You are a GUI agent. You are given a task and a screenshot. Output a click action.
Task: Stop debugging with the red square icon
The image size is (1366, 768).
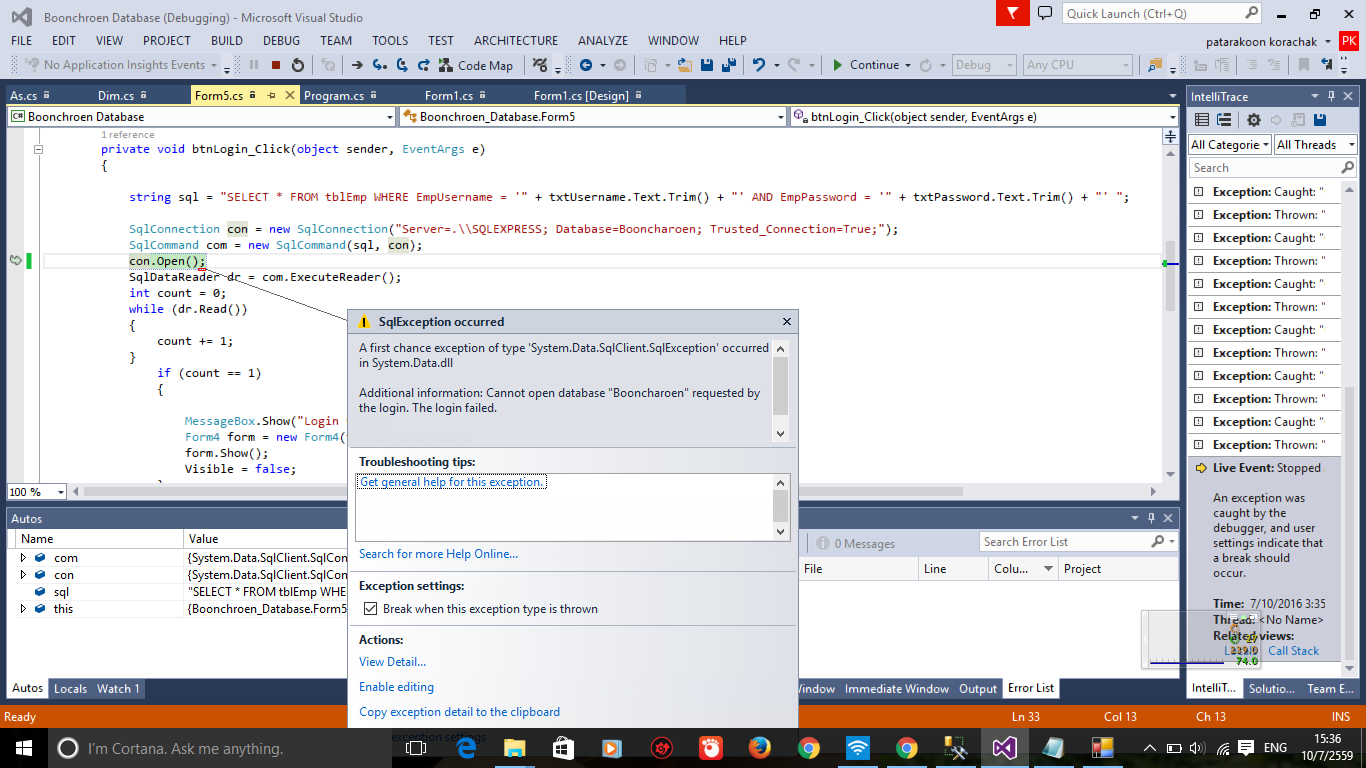tap(276, 65)
